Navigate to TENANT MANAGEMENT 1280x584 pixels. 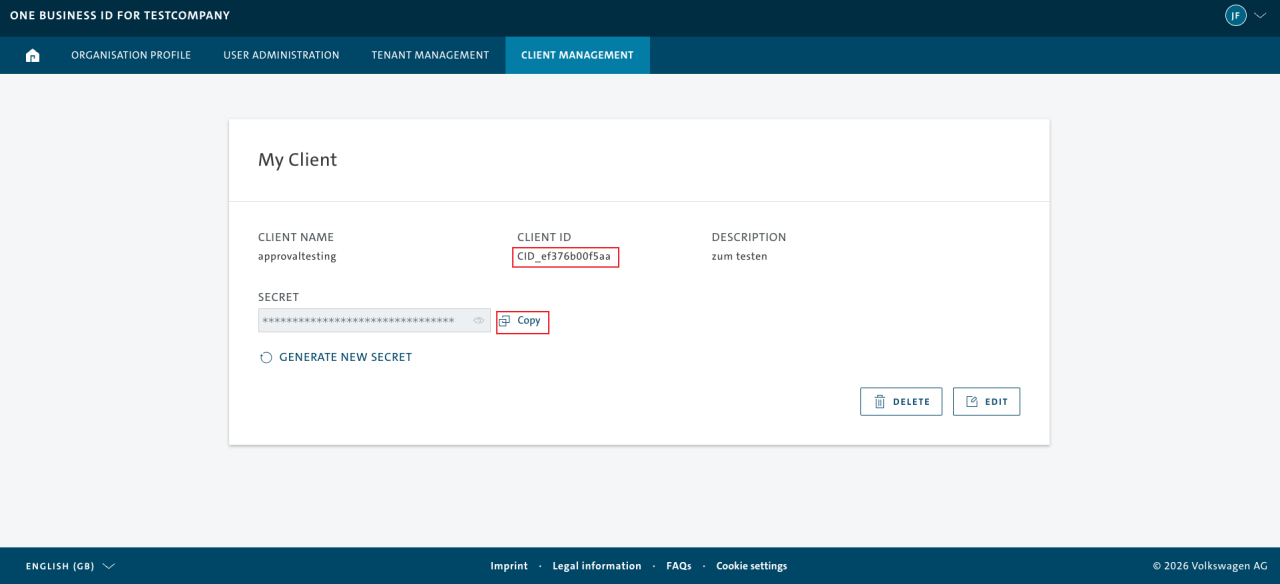point(430,55)
